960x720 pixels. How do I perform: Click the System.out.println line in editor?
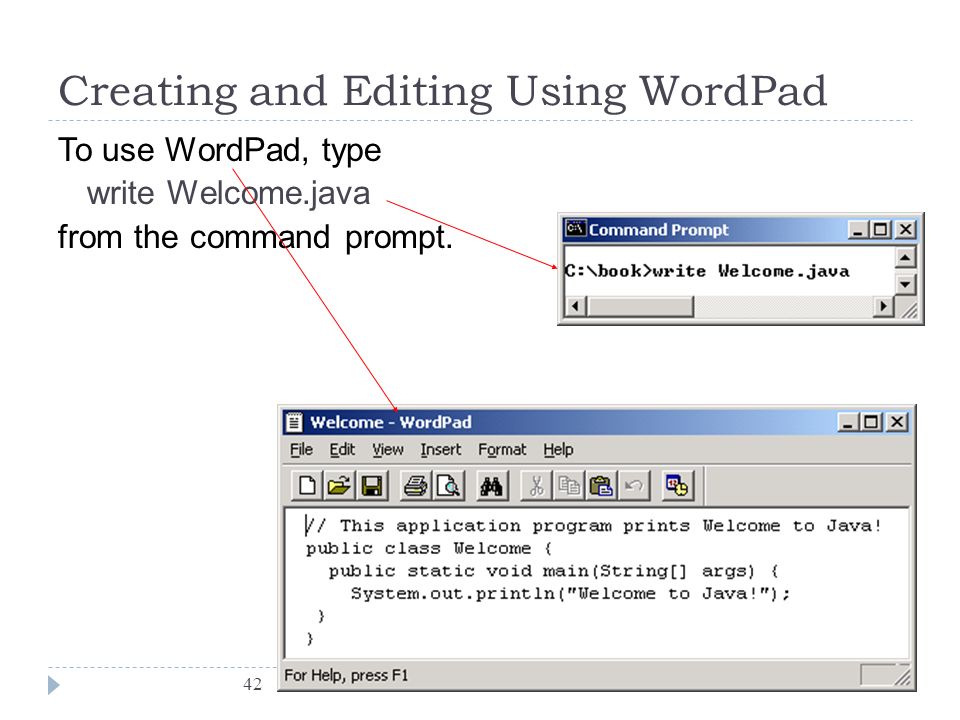[570, 594]
